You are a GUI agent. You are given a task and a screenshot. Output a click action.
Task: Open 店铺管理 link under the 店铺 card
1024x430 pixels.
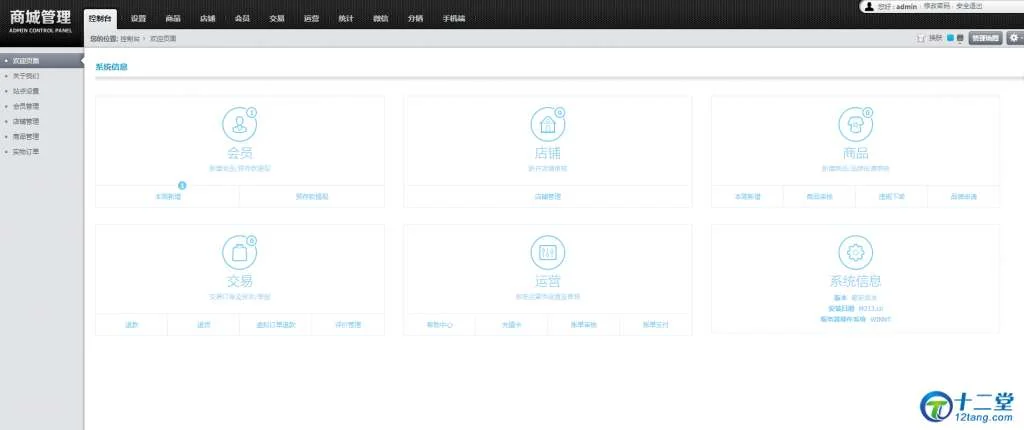coord(547,197)
